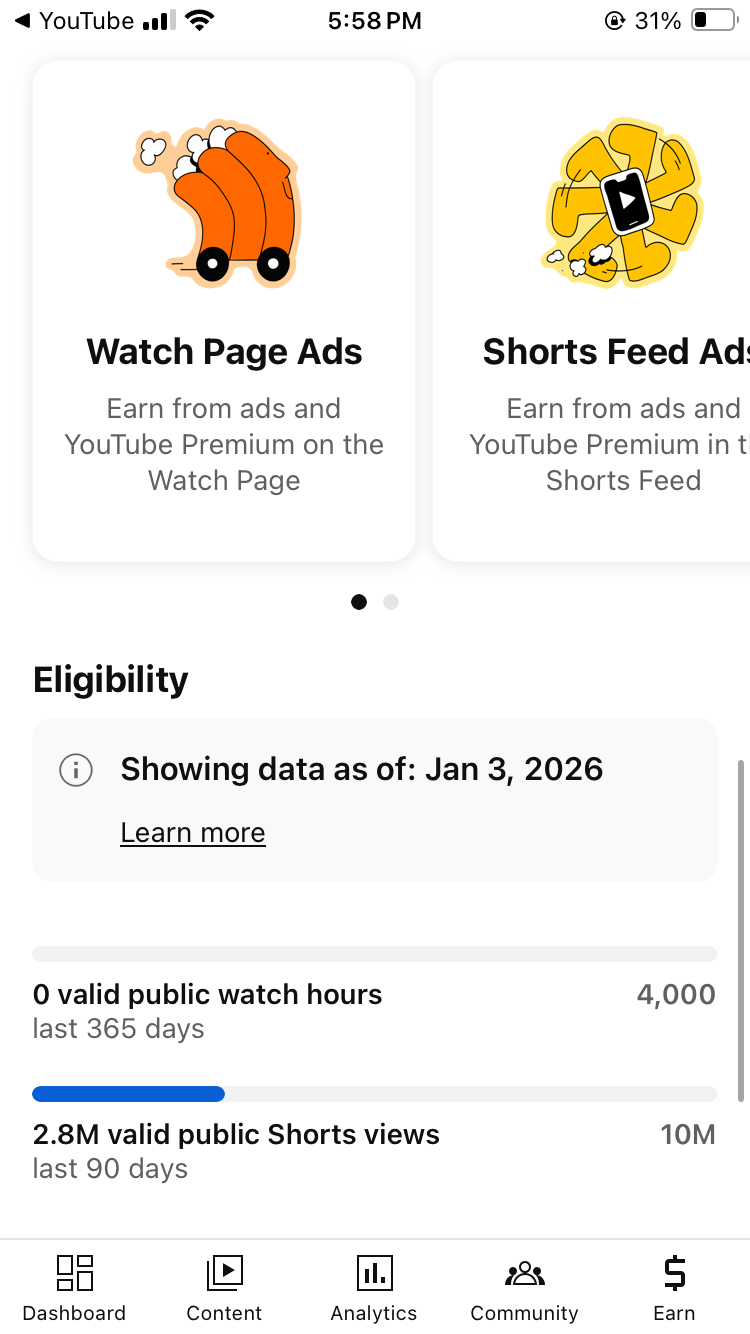Tap the Community tab label
The width and height of the screenshot is (750, 1334).
pos(524,1313)
